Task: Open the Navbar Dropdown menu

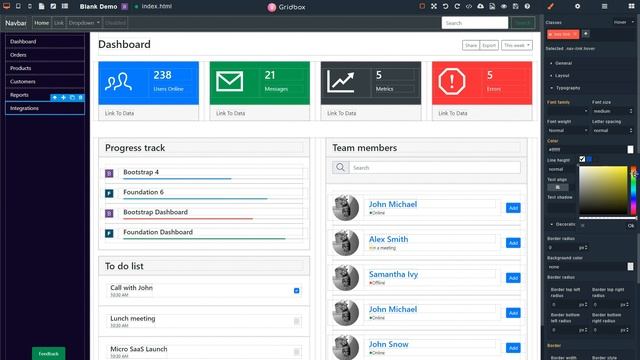Action: tap(84, 23)
